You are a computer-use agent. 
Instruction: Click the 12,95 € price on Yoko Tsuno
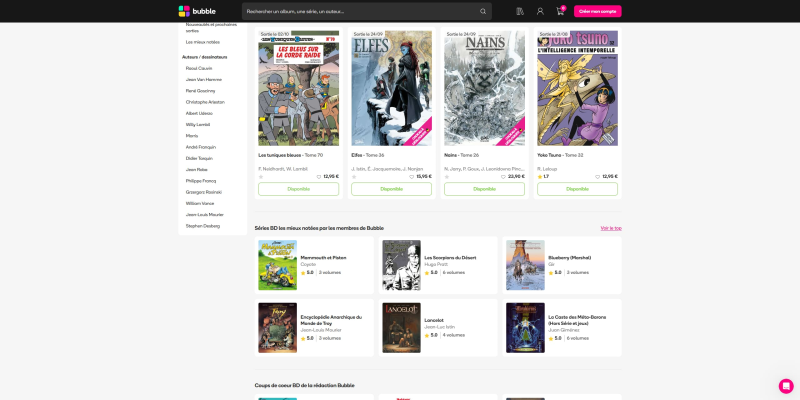click(x=610, y=177)
